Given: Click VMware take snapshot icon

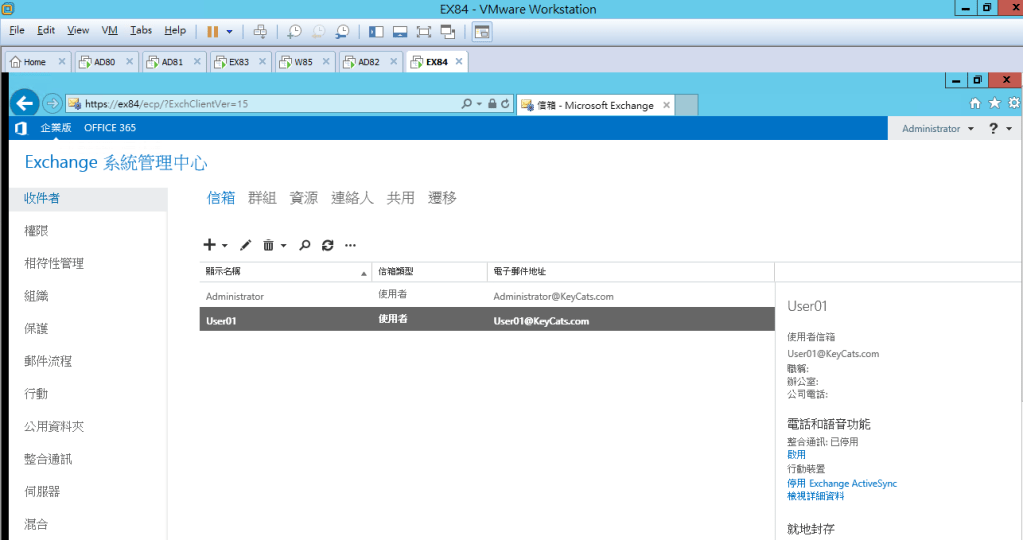Looking at the screenshot, I should [294, 31].
